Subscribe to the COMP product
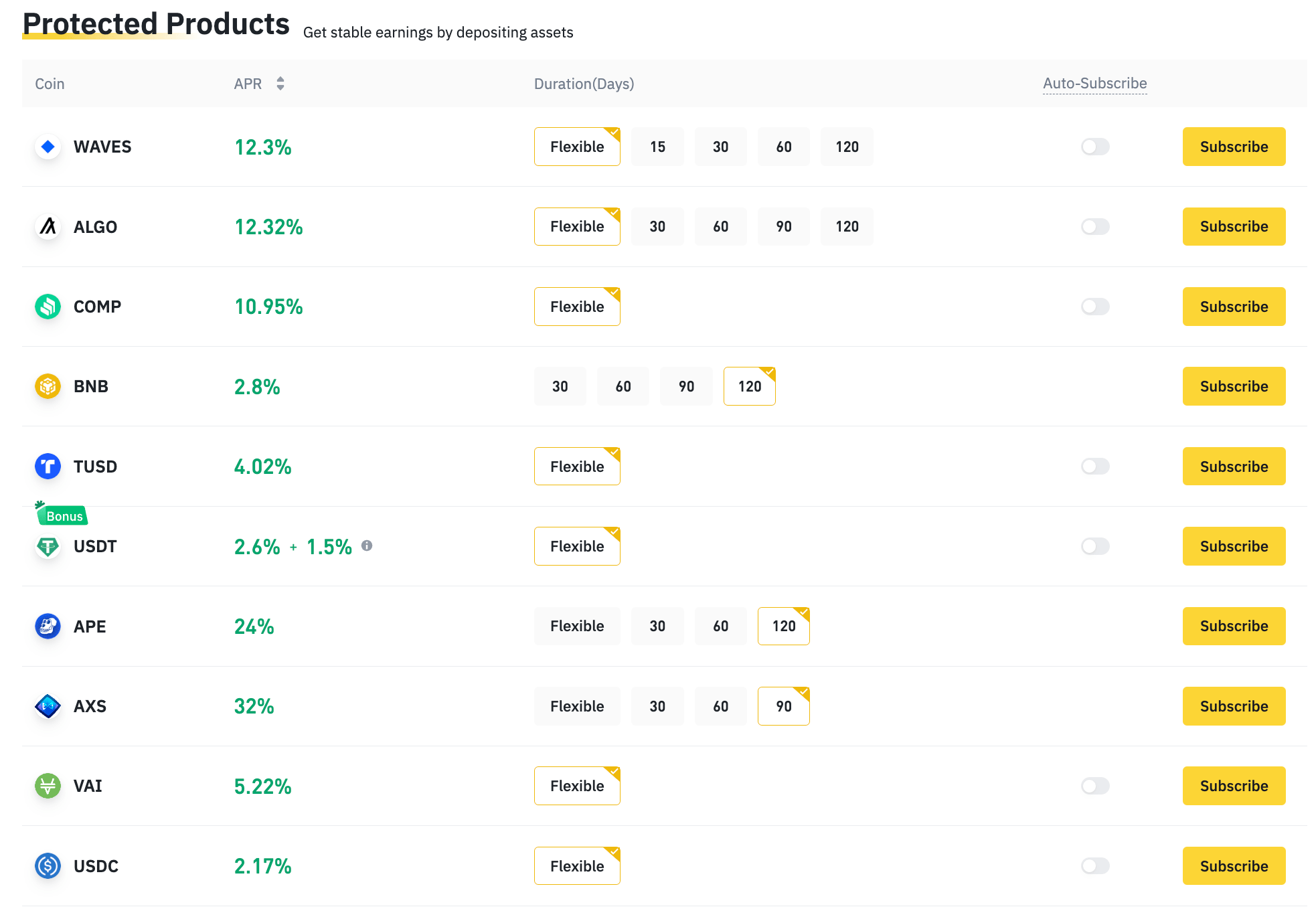1316x917 pixels. [x=1234, y=307]
